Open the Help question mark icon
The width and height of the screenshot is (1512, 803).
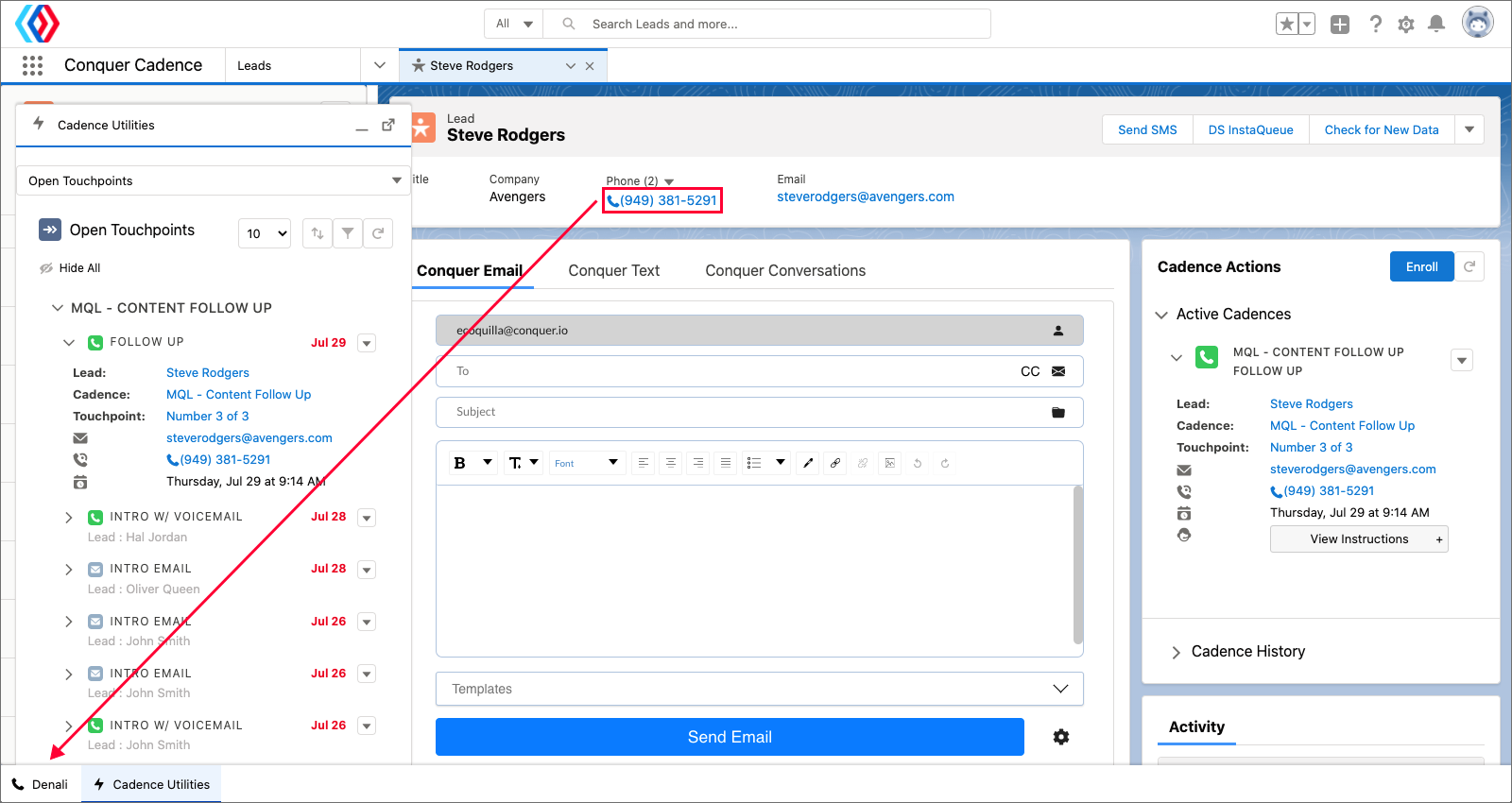1376,25
